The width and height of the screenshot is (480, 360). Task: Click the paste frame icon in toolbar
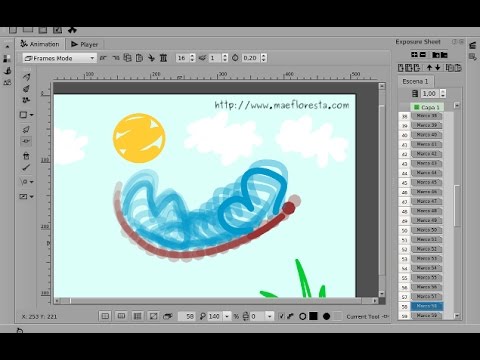point(139,58)
